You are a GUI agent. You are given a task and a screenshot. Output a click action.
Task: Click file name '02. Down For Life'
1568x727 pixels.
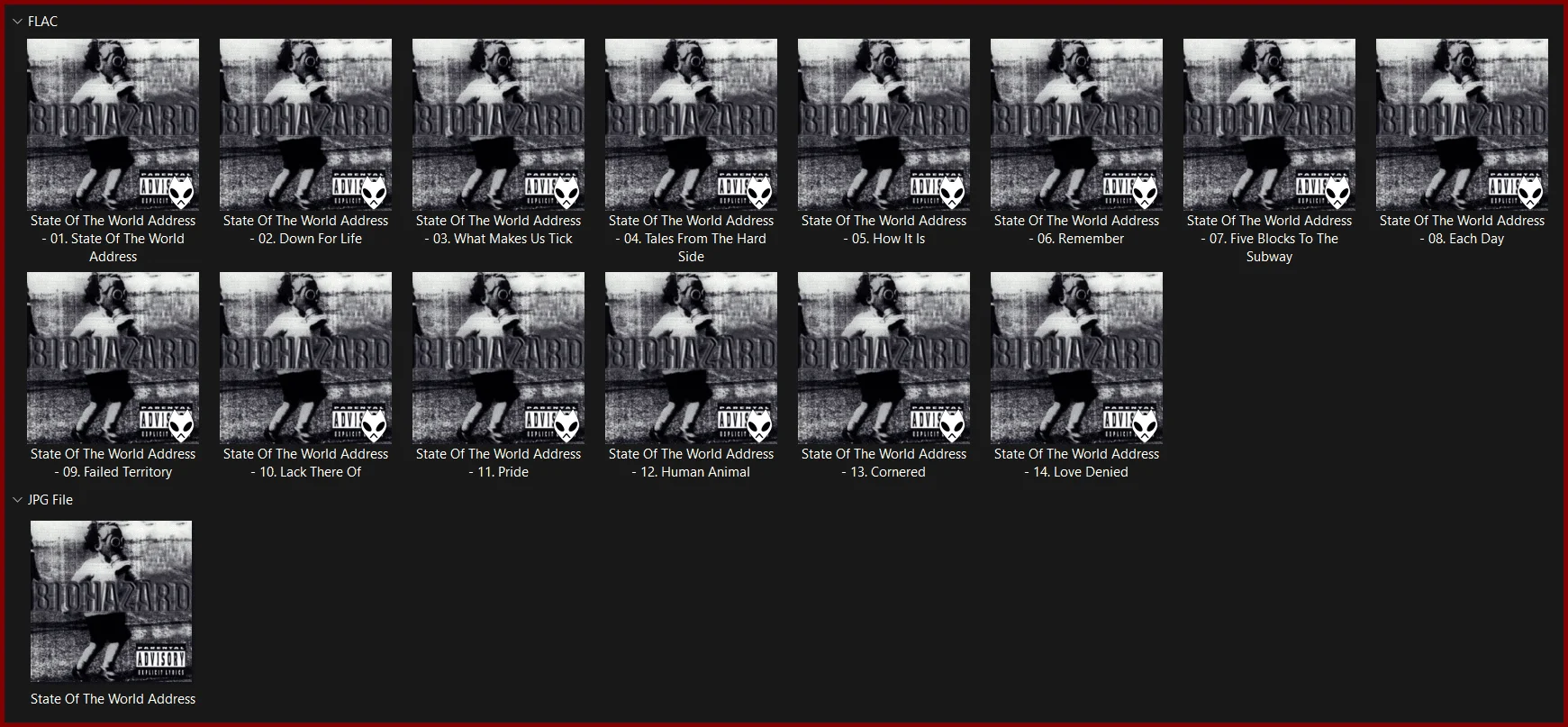pos(305,230)
